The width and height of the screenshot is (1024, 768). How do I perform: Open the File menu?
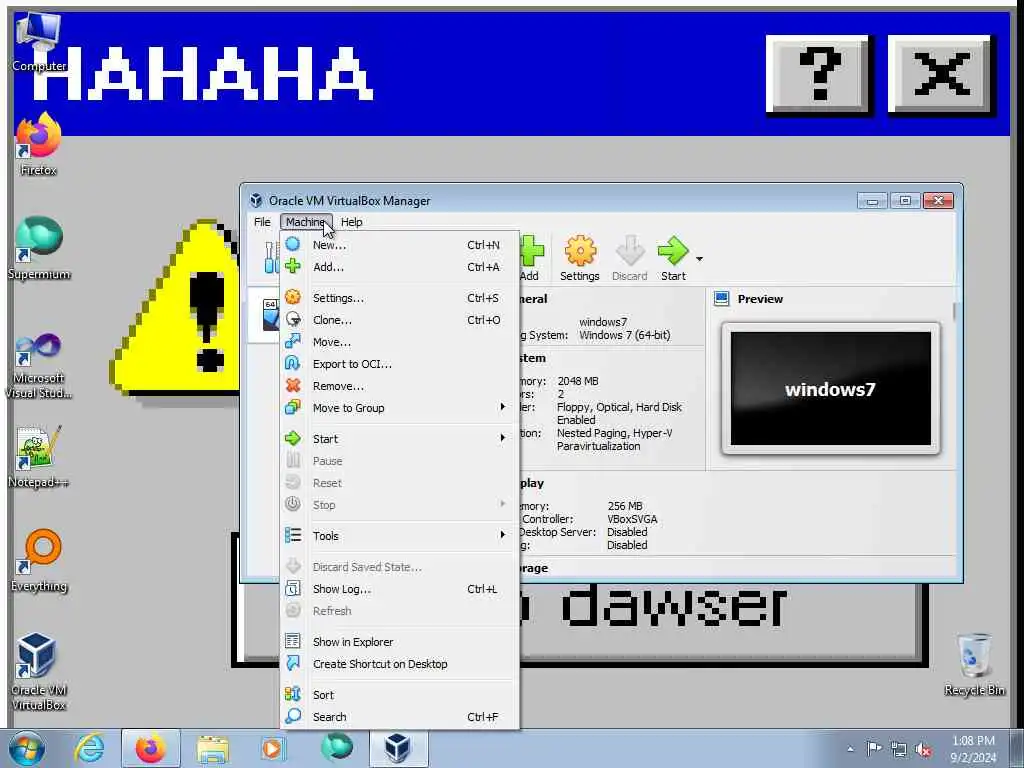click(x=262, y=222)
